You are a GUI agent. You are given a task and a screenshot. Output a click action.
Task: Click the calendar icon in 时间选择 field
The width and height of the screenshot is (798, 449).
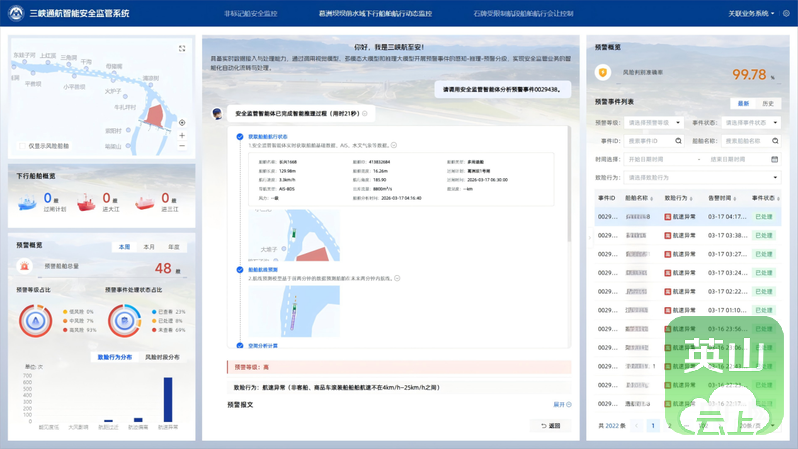774,159
